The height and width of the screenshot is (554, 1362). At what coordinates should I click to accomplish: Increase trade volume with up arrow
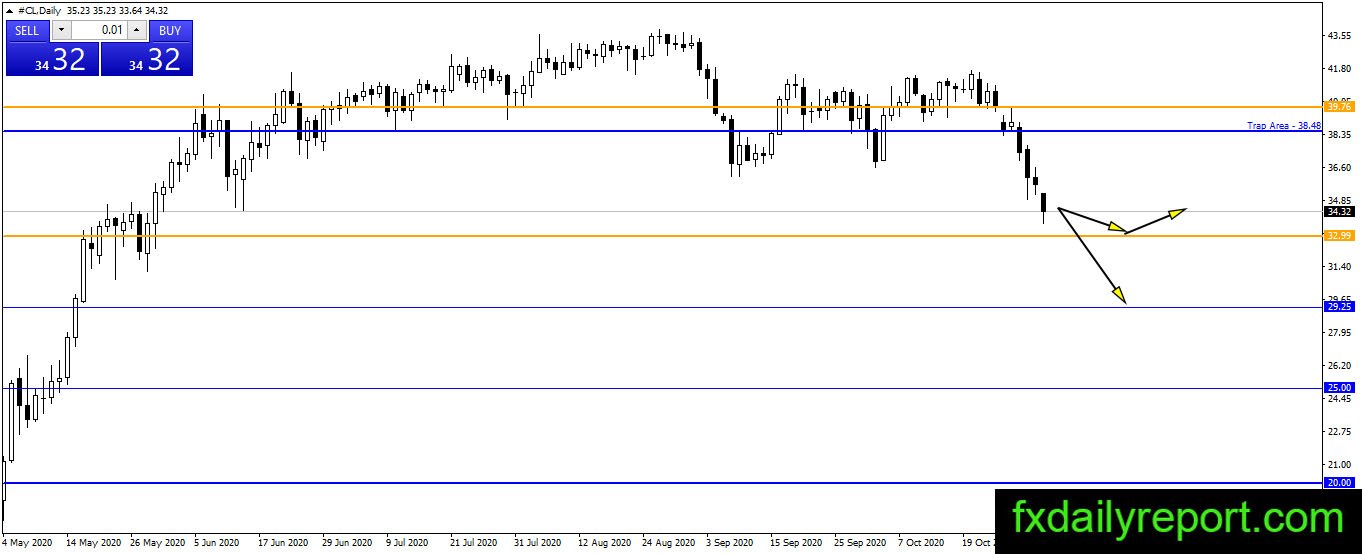[136, 30]
